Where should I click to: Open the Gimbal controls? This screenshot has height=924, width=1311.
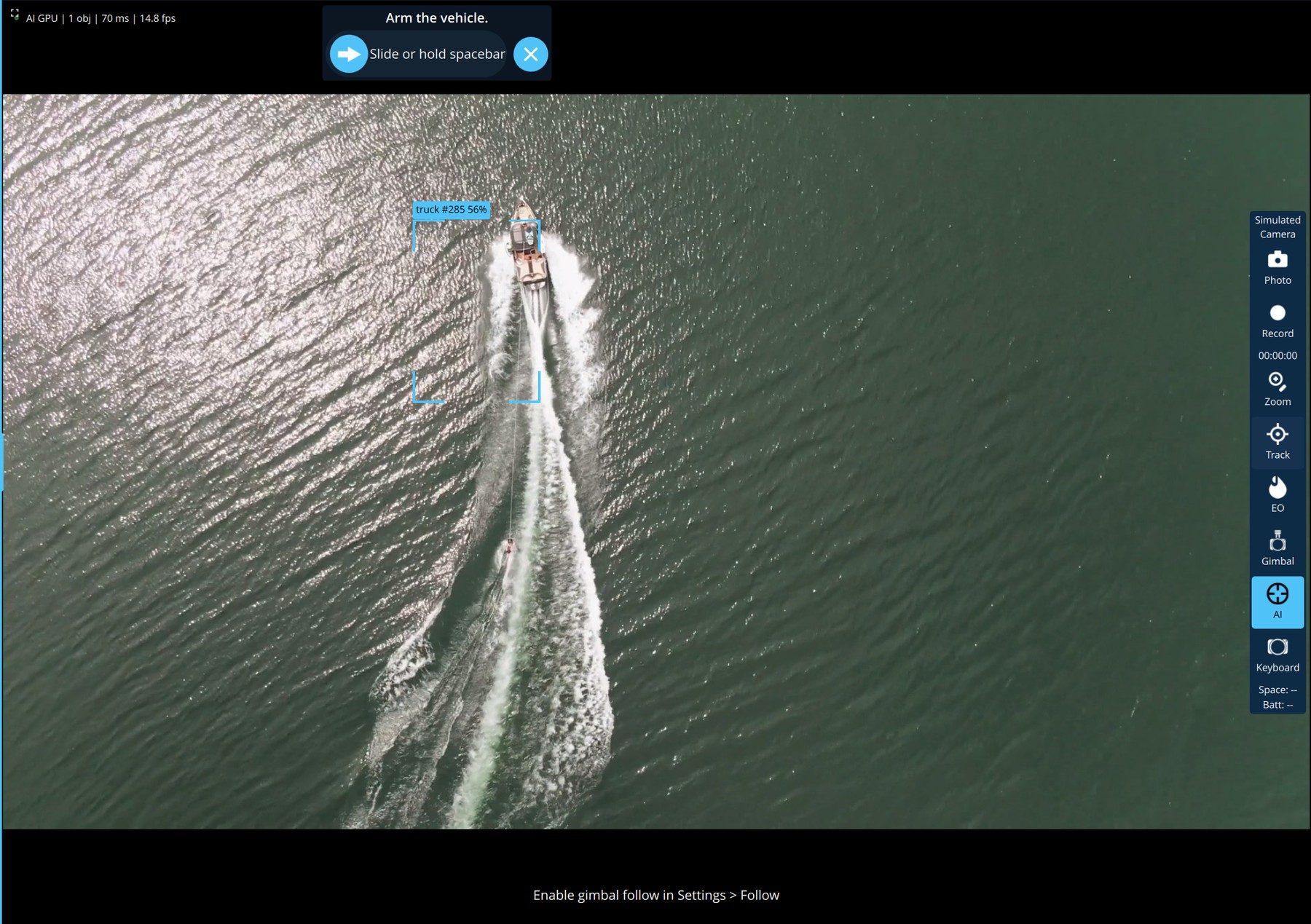[x=1277, y=548]
